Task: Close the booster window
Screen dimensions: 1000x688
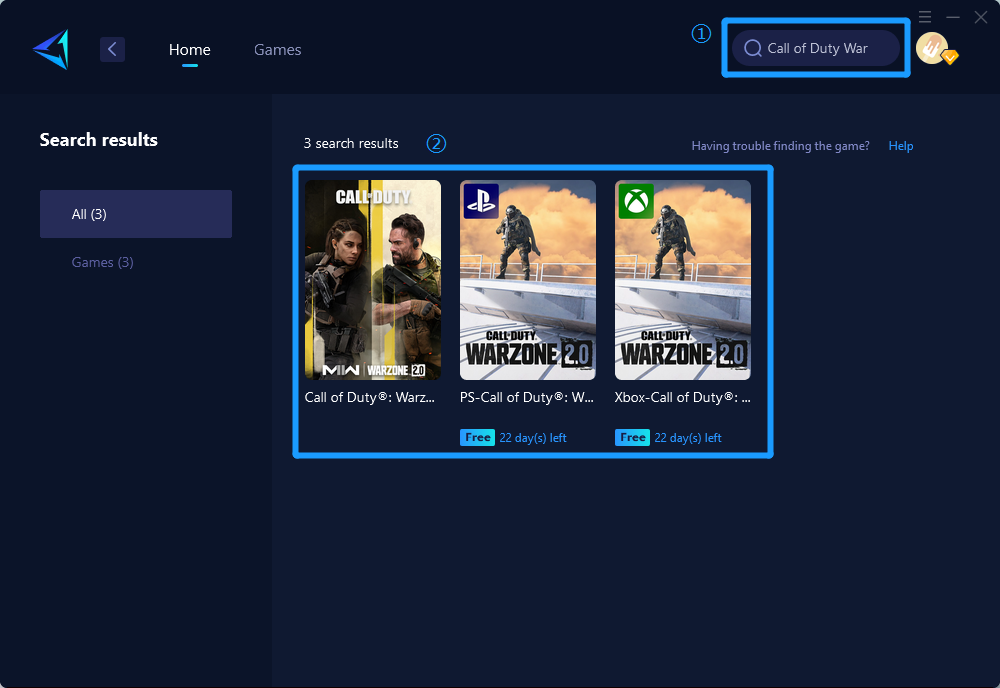Action: (x=981, y=17)
